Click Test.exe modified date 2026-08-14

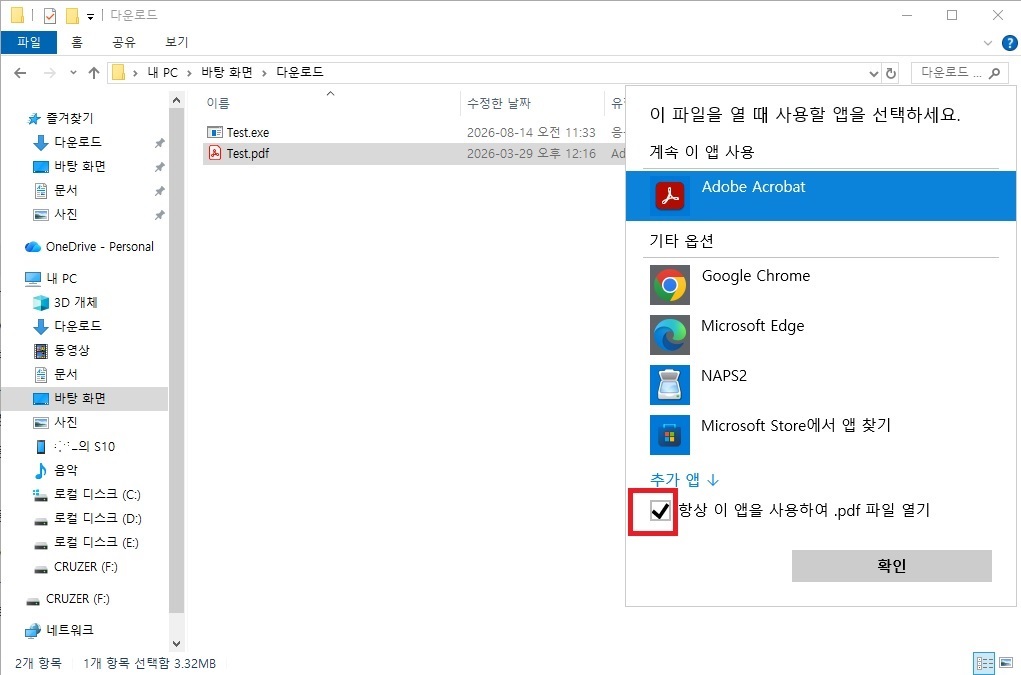coord(531,132)
